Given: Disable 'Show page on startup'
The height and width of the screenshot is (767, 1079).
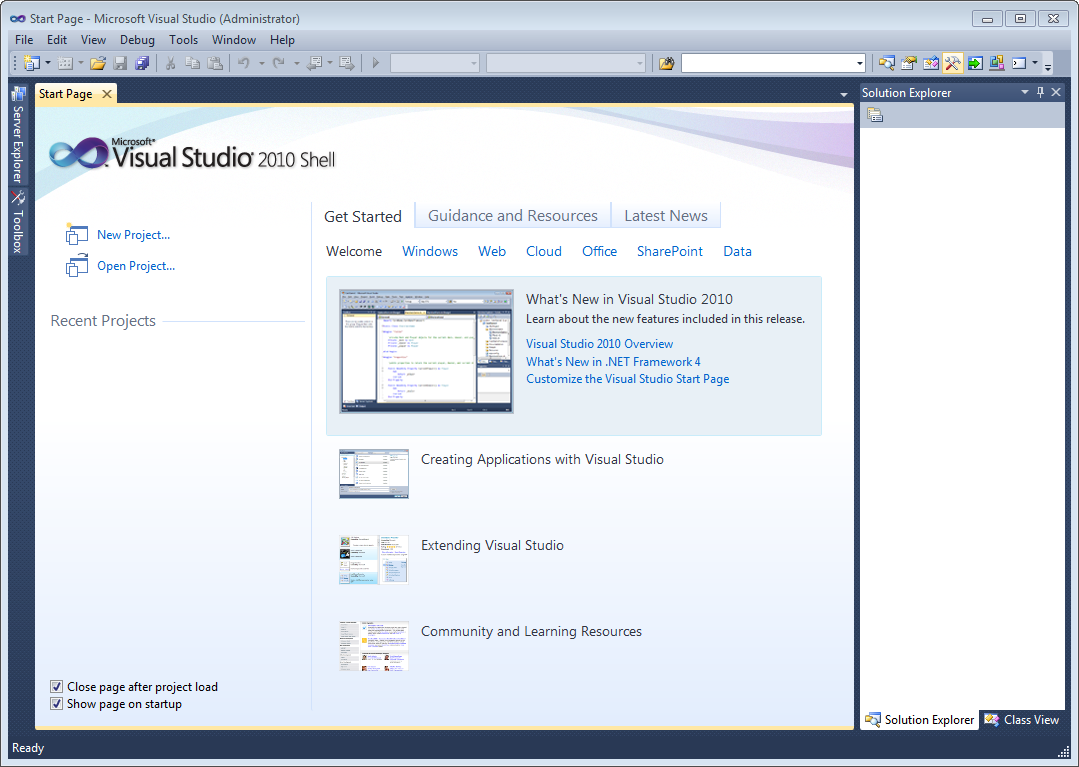Looking at the screenshot, I should click(x=57, y=703).
